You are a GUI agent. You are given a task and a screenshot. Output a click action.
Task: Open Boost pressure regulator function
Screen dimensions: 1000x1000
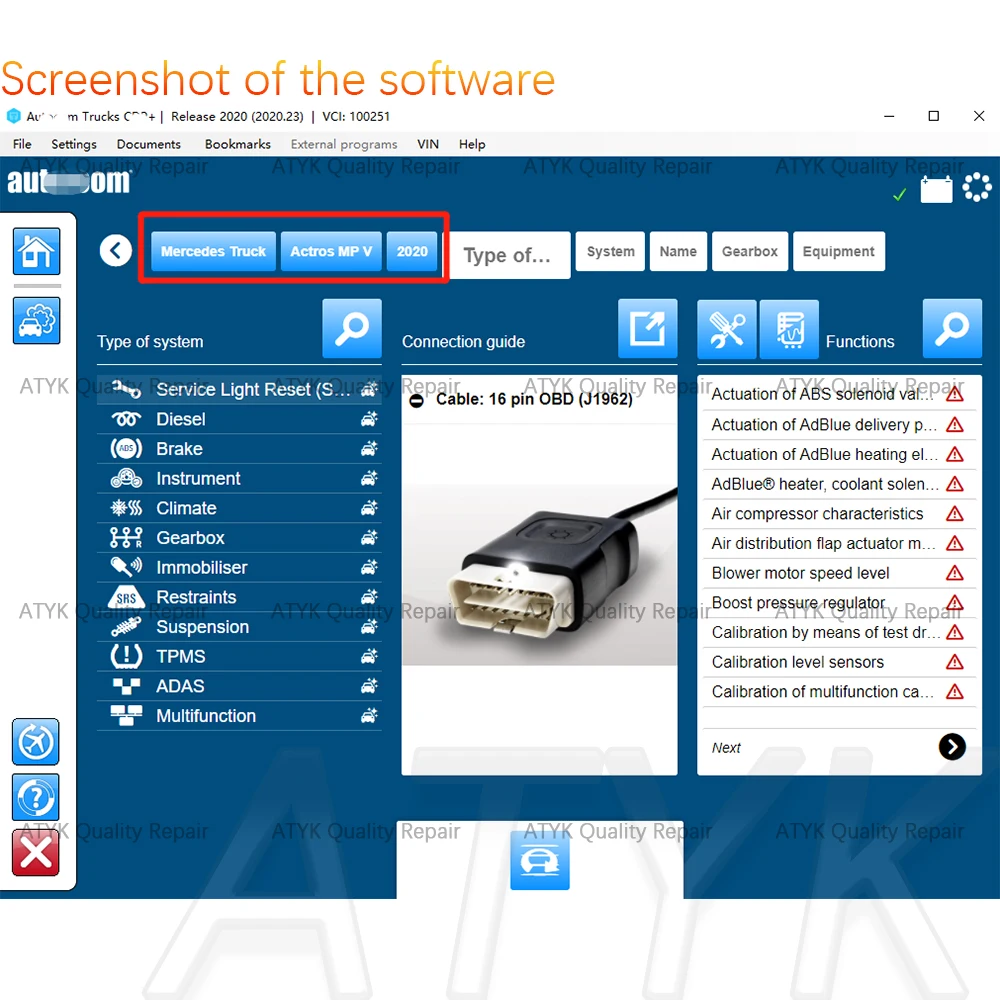pyautogui.click(x=839, y=603)
